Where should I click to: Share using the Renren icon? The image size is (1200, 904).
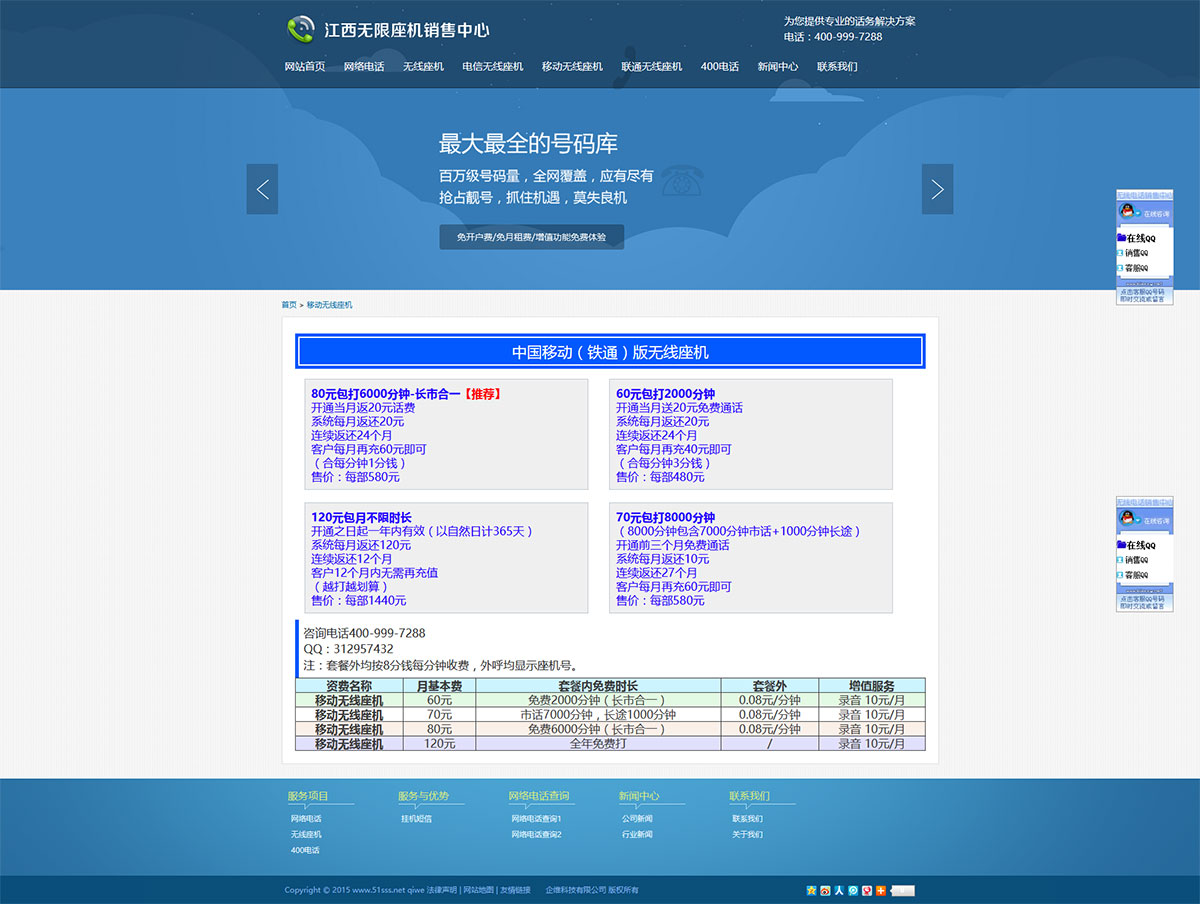click(839, 890)
